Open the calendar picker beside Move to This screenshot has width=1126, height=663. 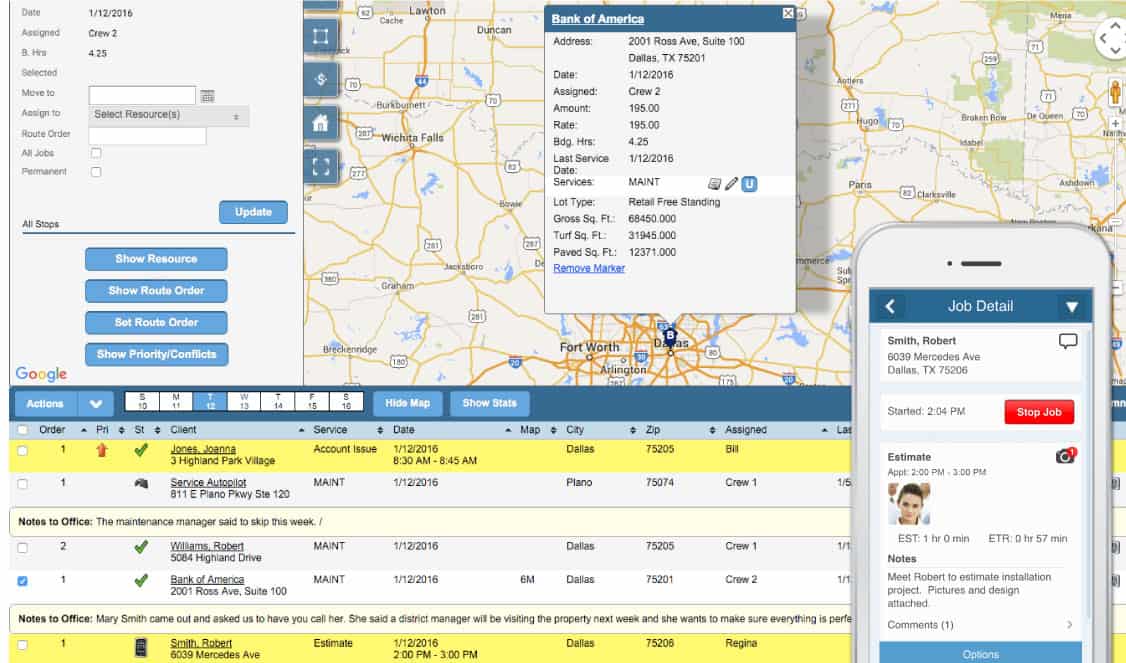pyautogui.click(x=208, y=96)
